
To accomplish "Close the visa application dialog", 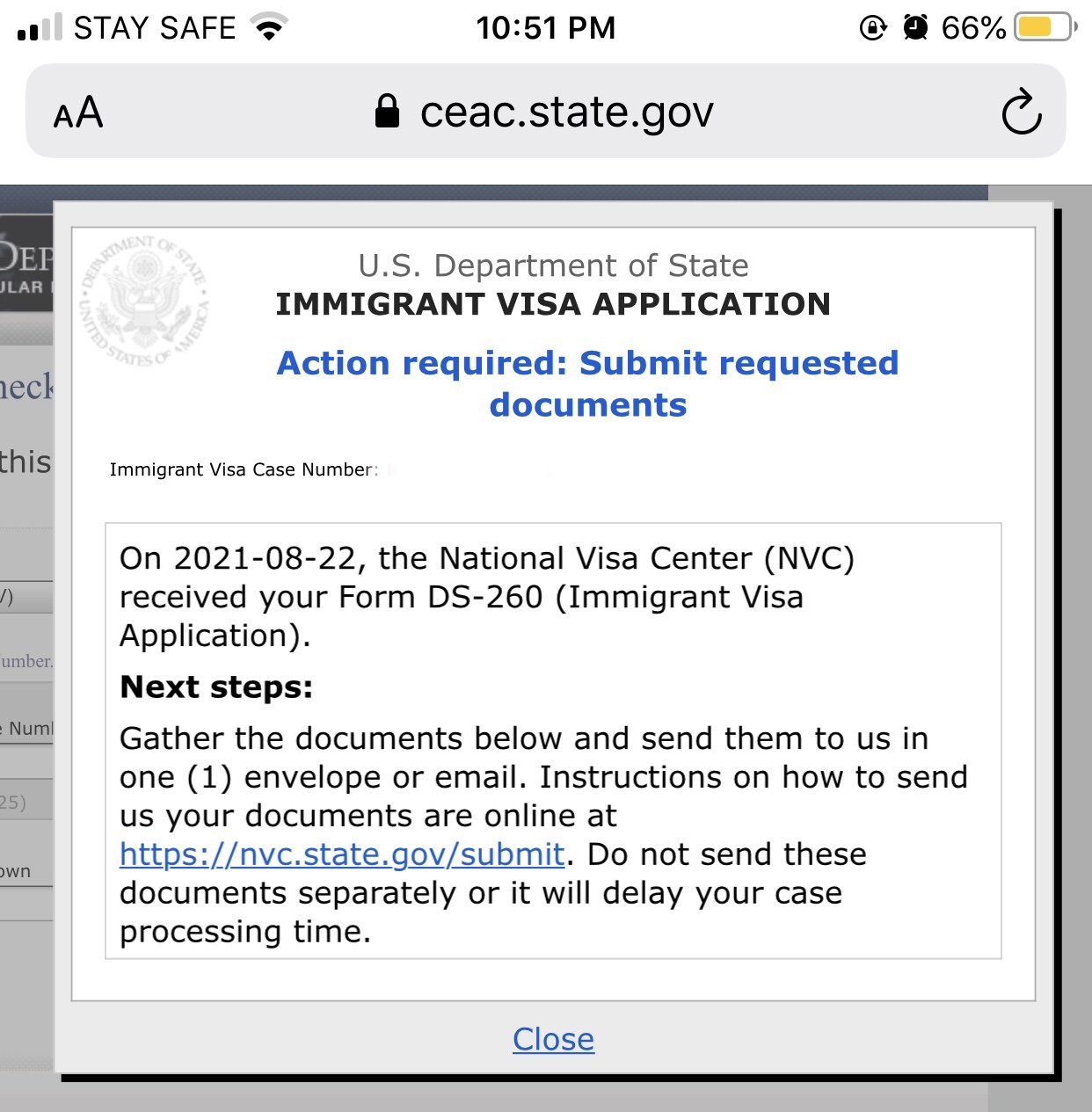I will click(x=553, y=1039).
